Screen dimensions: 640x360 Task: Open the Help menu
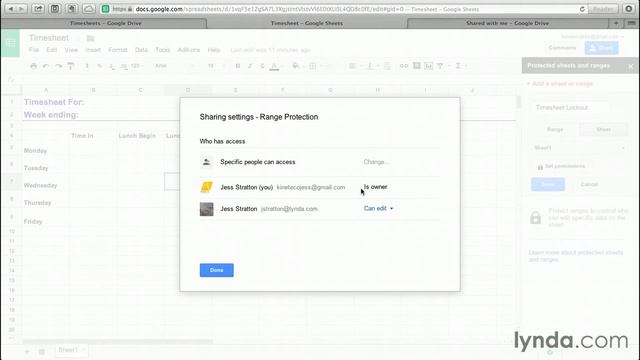click(x=214, y=50)
